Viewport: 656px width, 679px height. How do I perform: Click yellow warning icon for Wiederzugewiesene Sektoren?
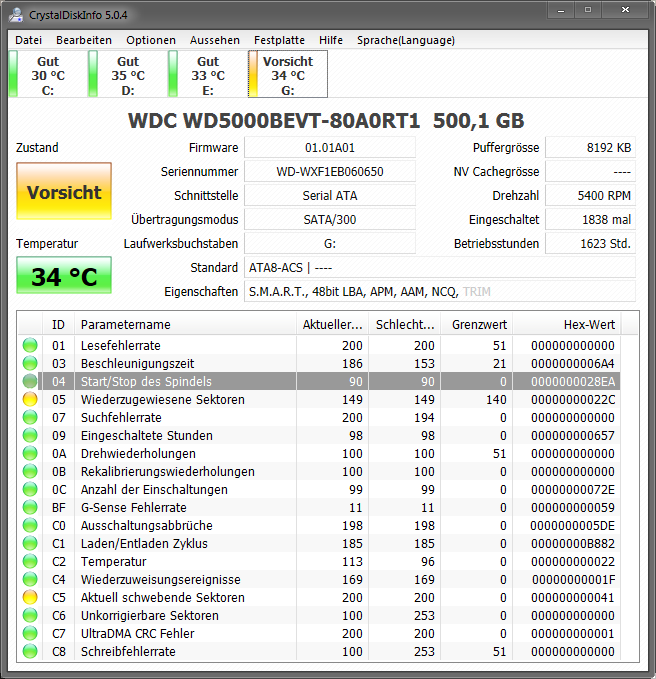(x=30, y=399)
